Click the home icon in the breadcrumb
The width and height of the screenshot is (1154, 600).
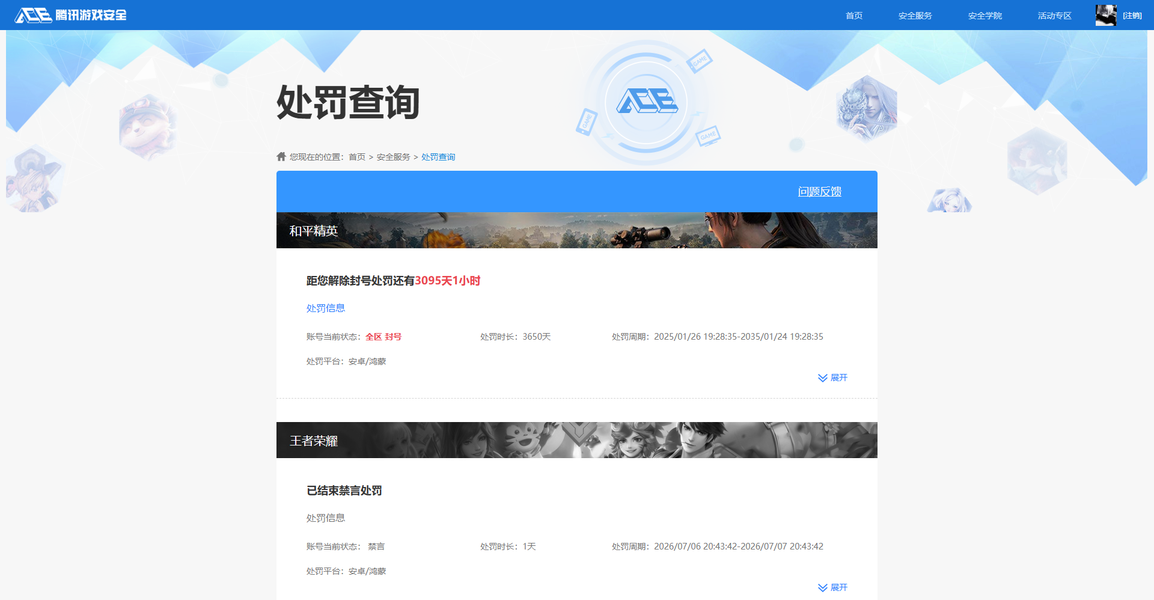pos(281,156)
